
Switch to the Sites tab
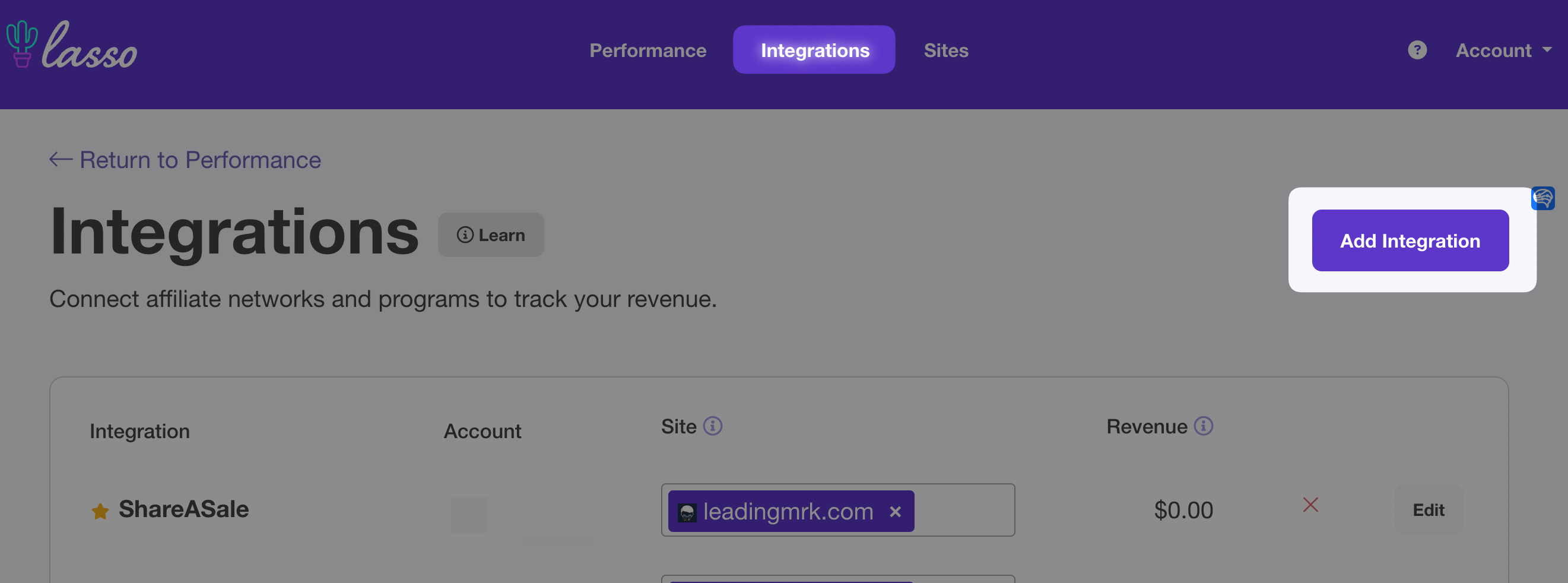(x=946, y=50)
